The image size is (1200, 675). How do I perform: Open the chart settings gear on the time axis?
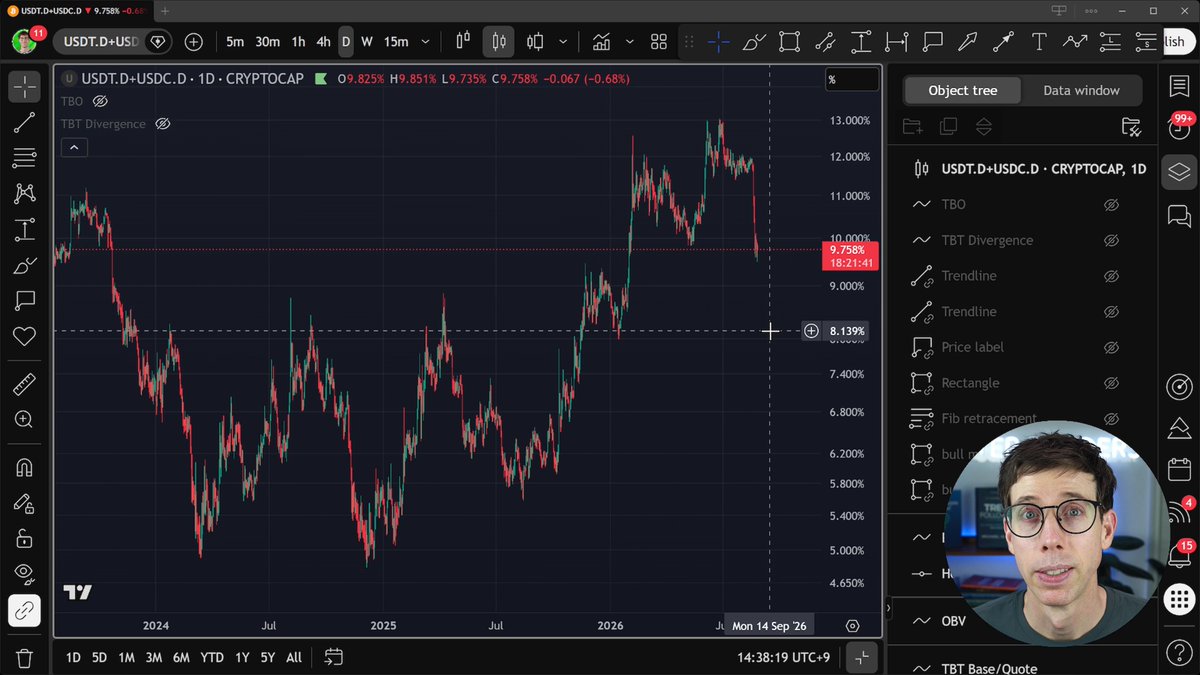click(x=852, y=626)
